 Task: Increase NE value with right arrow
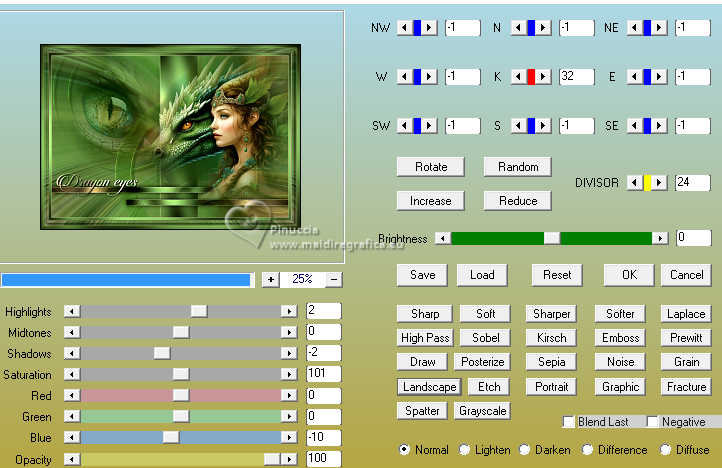[x=659, y=28]
